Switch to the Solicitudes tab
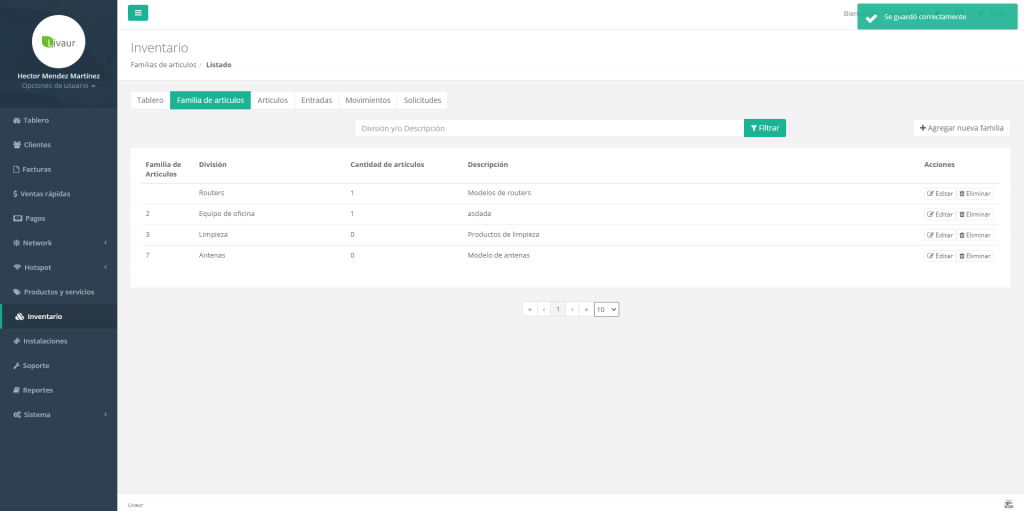Screen dimensions: 1024x511 [423, 100]
